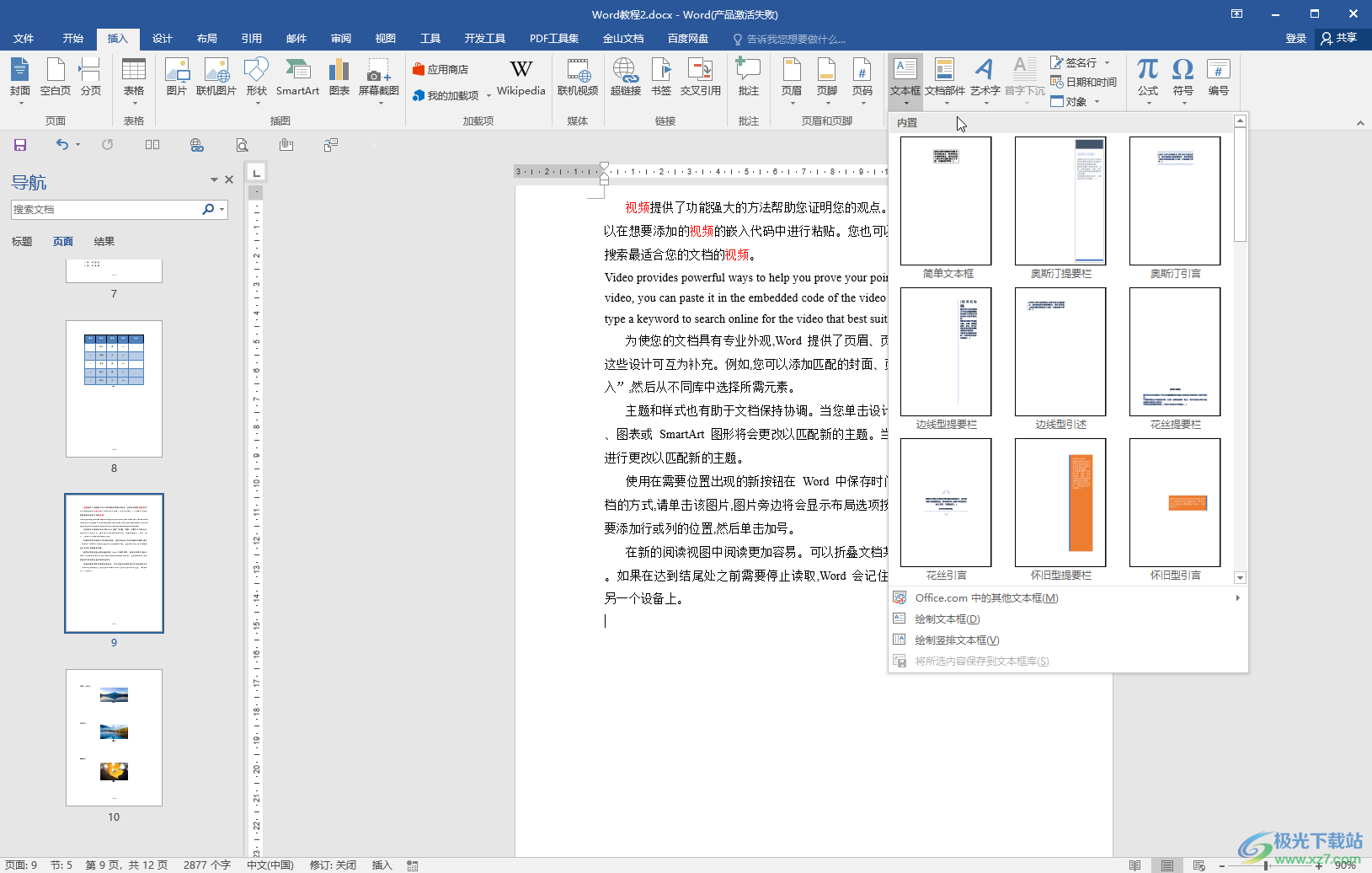Insert an online picture (联机图片)
Viewport: 1372px width, 873px height.
coord(216,78)
